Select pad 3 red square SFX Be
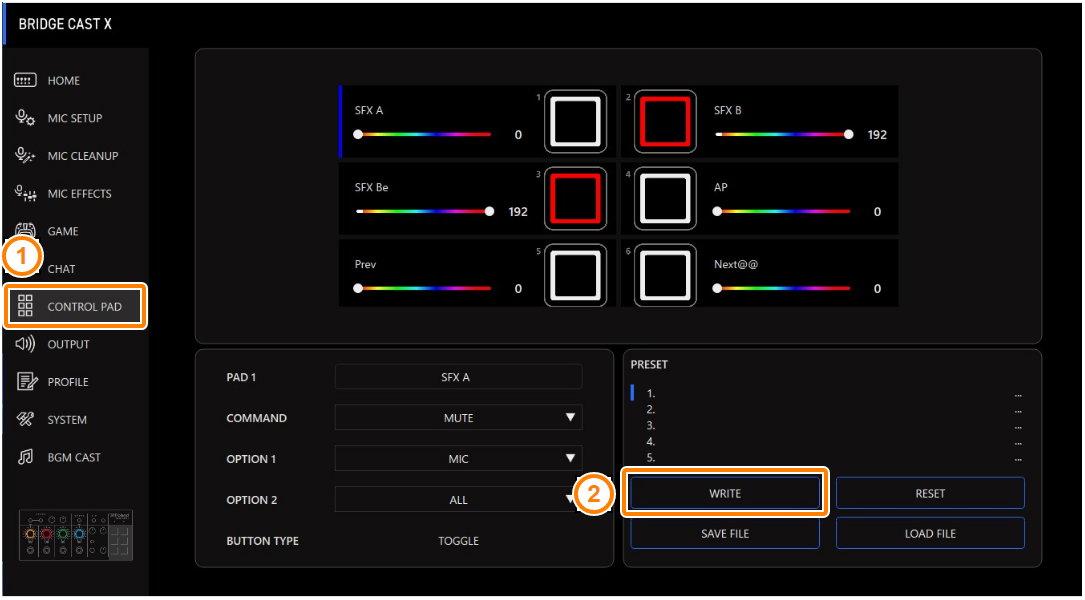 point(575,199)
